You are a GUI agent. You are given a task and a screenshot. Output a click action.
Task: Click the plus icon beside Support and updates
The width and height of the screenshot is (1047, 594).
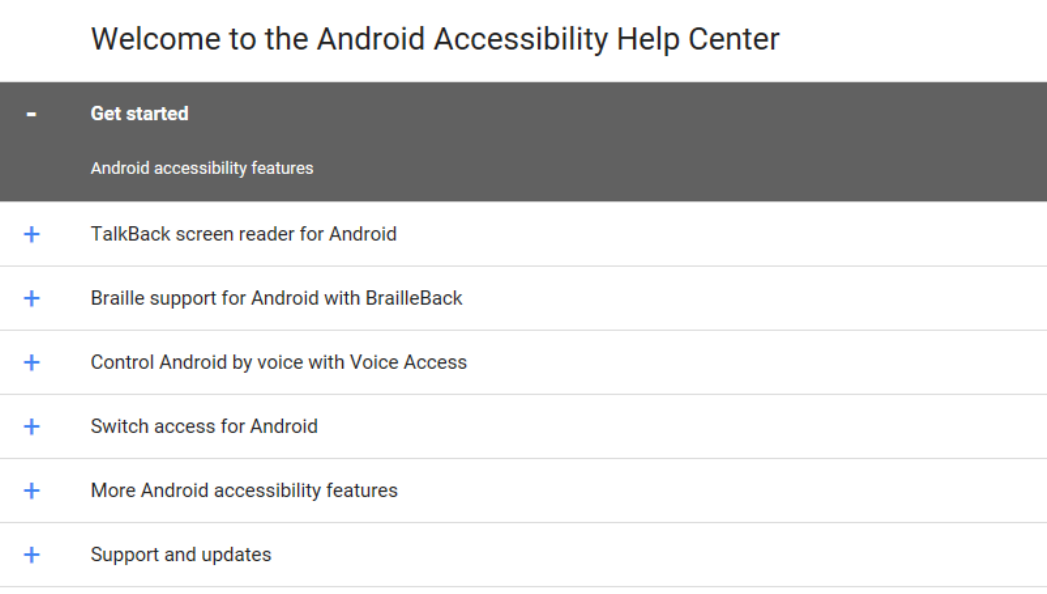coord(31,555)
